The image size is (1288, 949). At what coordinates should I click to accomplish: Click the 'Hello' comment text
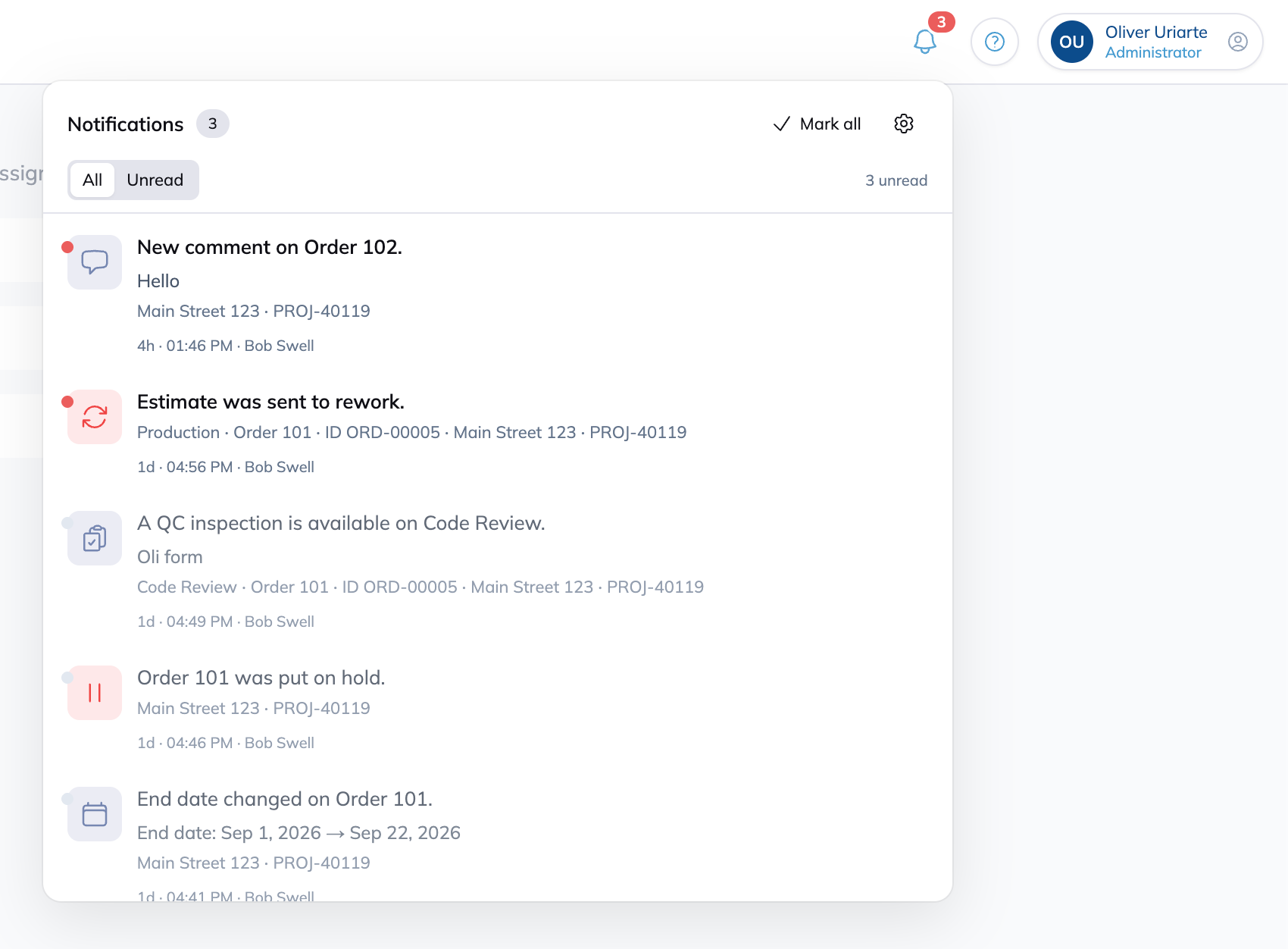158,281
